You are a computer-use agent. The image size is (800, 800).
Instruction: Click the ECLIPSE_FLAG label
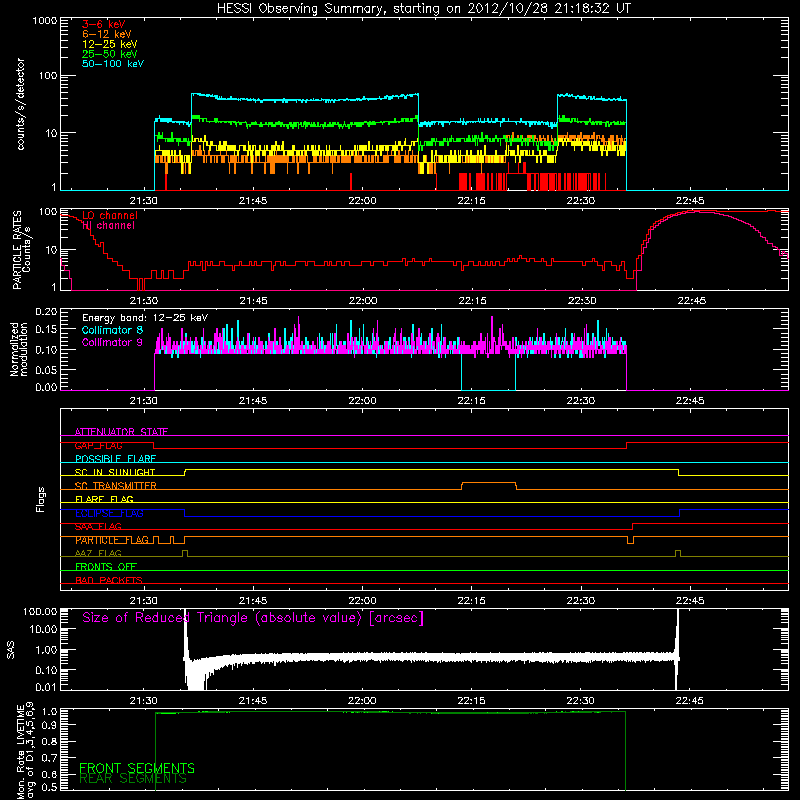(109, 513)
